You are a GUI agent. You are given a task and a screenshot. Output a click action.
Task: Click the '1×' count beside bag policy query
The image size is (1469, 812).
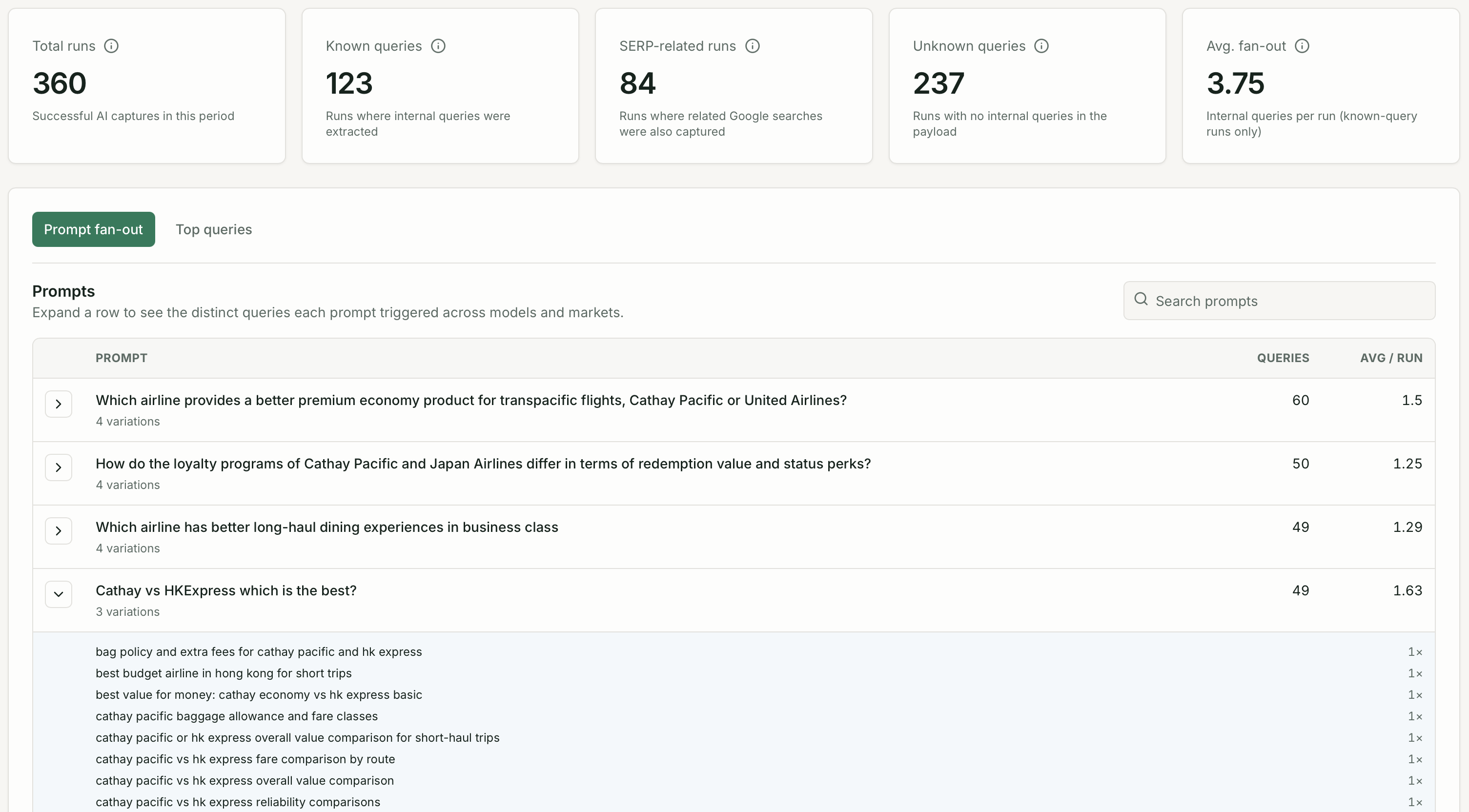1415,652
